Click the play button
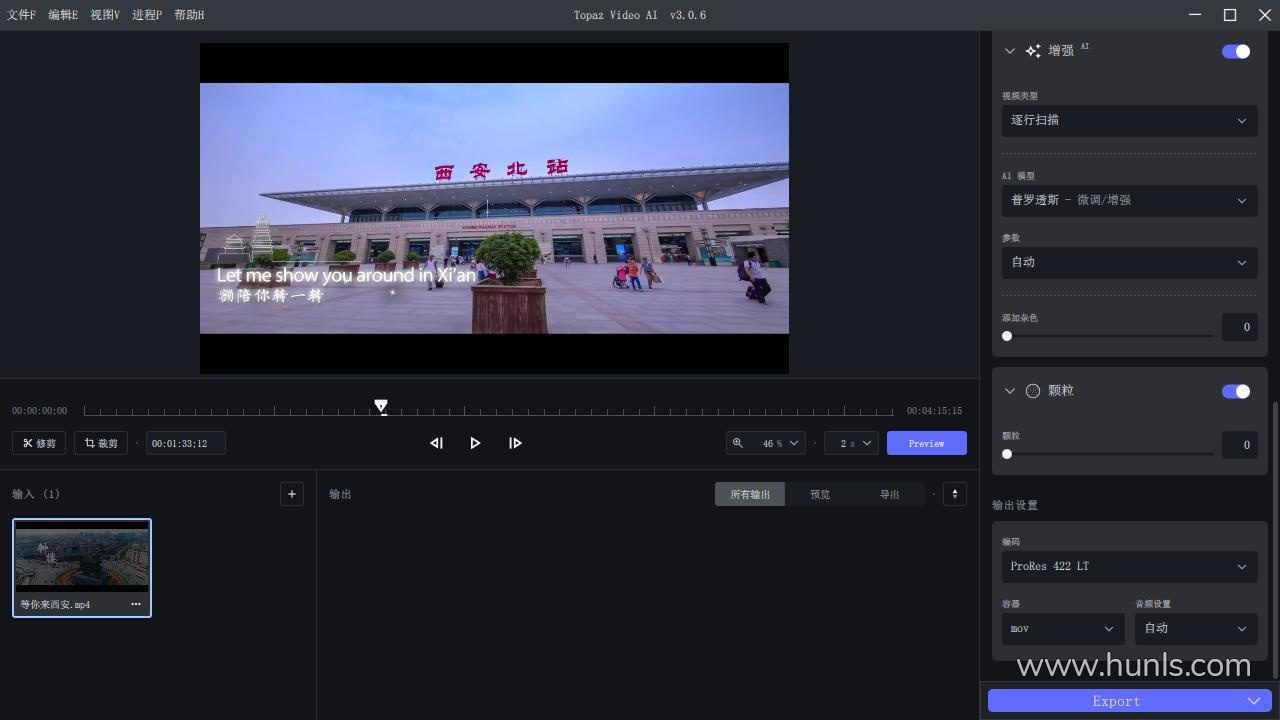Image resolution: width=1280 pixels, height=720 pixels. pyautogui.click(x=475, y=443)
